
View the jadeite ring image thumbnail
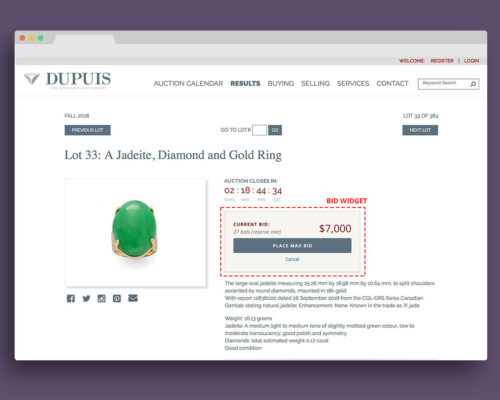pyautogui.click(x=136, y=233)
